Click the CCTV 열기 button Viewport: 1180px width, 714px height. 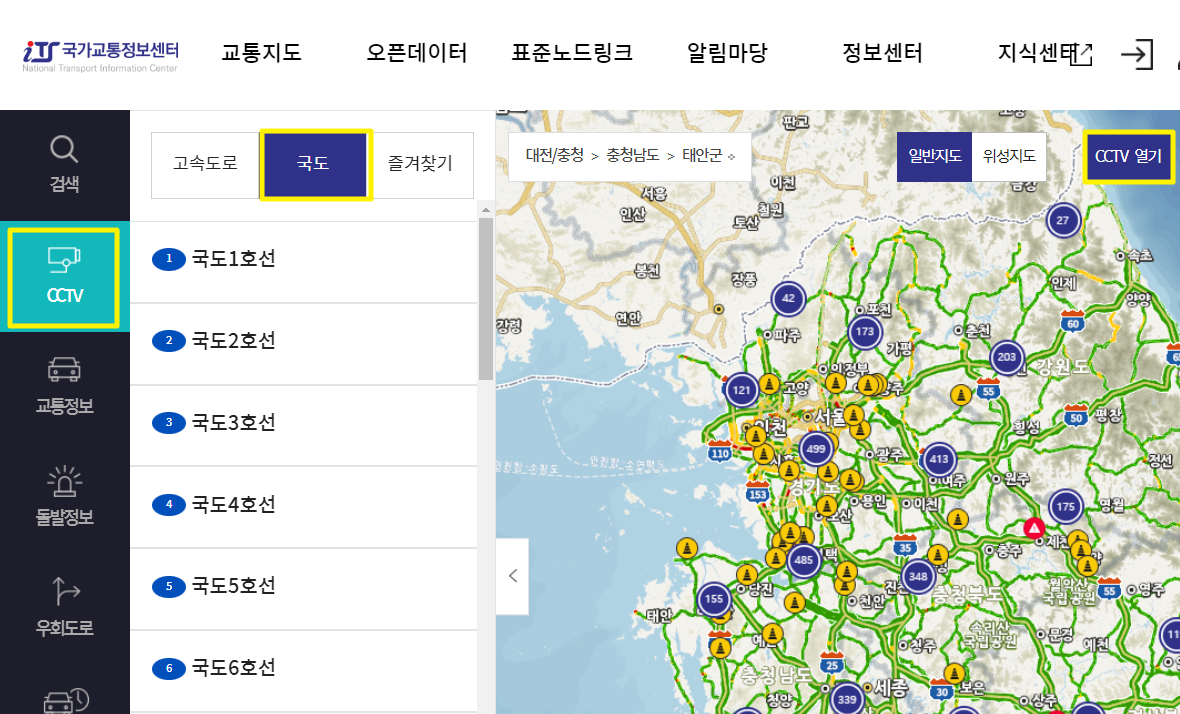click(x=1128, y=156)
